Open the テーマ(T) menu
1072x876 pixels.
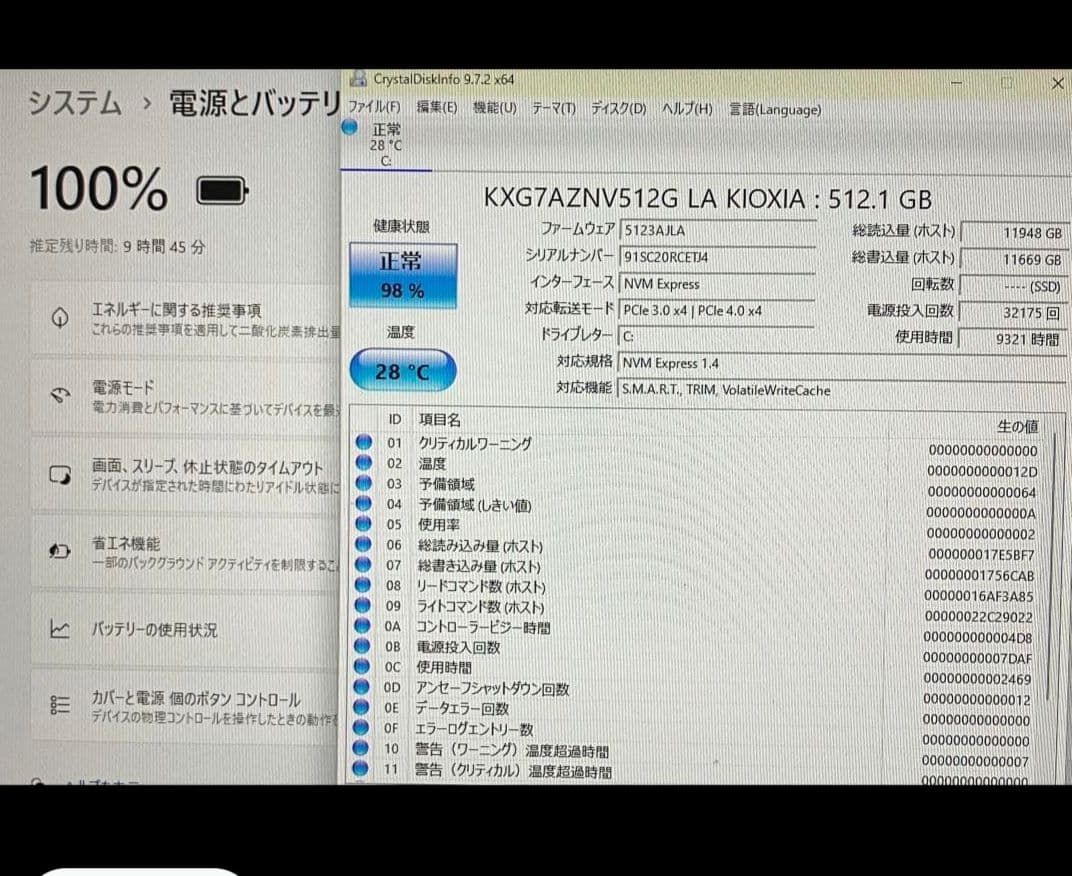[x=552, y=108]
